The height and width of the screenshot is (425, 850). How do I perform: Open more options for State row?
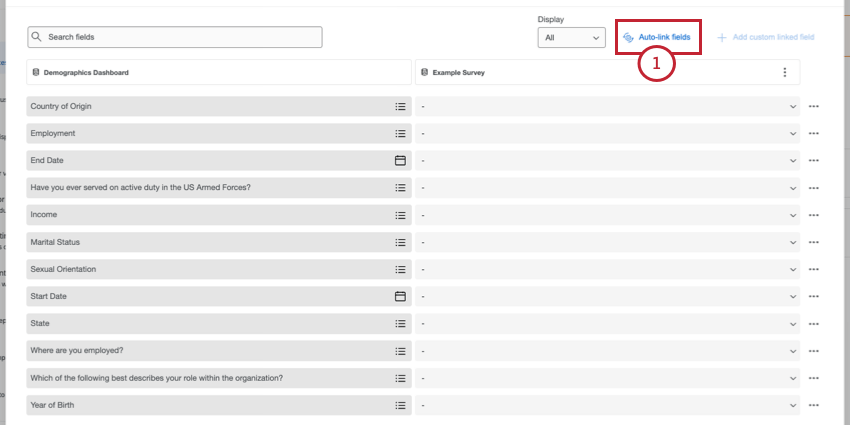[x=814, y=324]
